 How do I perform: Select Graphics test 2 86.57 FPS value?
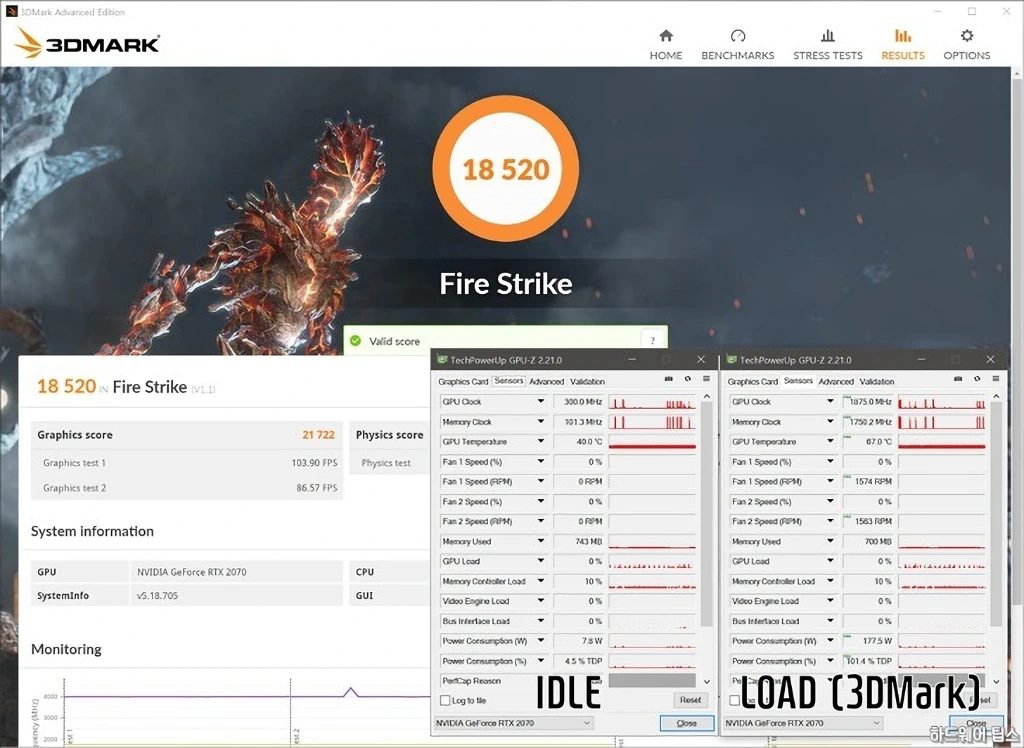click(x=317, y=488)
